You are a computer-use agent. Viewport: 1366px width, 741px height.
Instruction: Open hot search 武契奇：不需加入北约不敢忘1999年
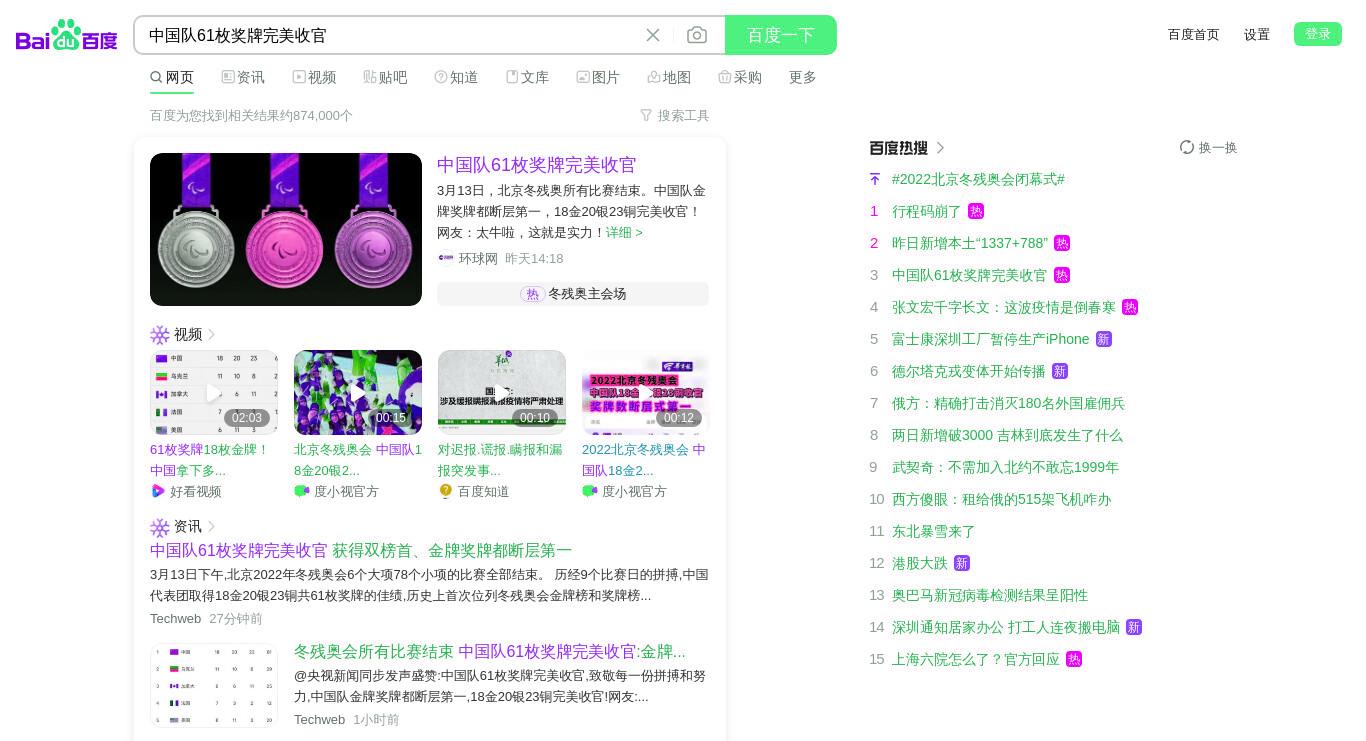pyautogui.click(x=1005, y=467)
